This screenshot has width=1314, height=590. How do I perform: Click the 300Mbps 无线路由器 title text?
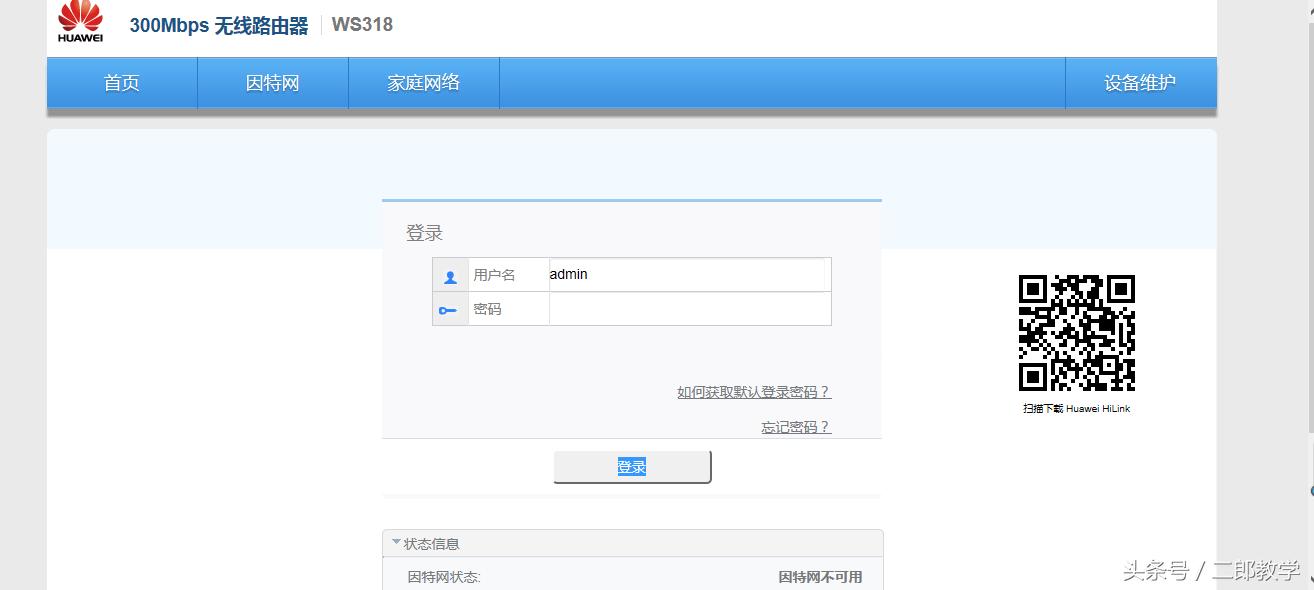[x=218, y=24]
